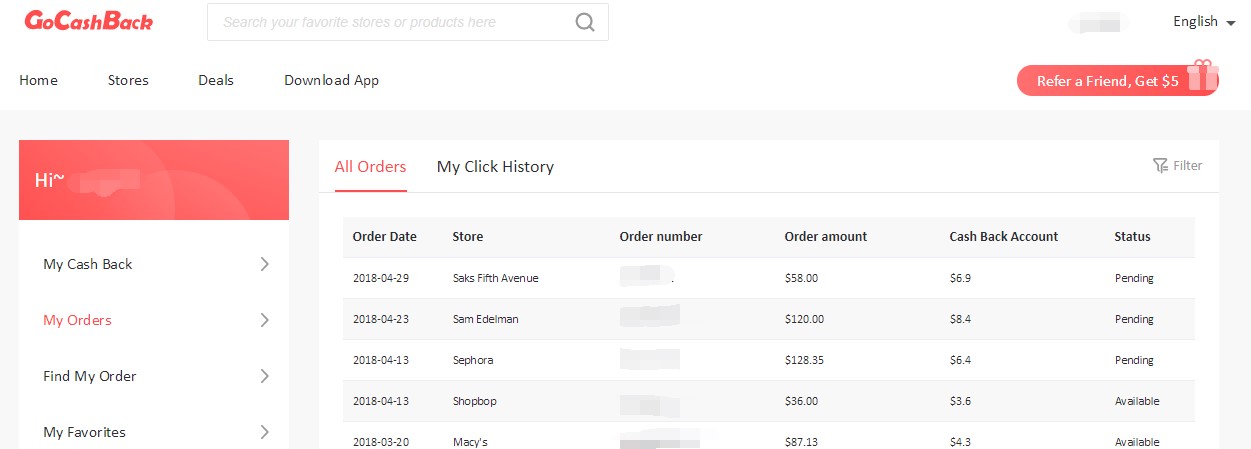This screenshot has height=449, width=1251.
Task: Expand Find My Order chevron
Action: pos(264,376)
